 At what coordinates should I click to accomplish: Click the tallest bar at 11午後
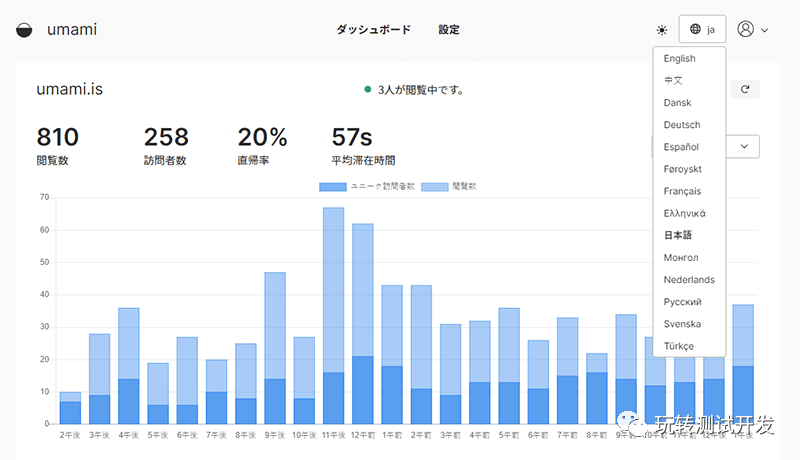click(x=333, y=300)
